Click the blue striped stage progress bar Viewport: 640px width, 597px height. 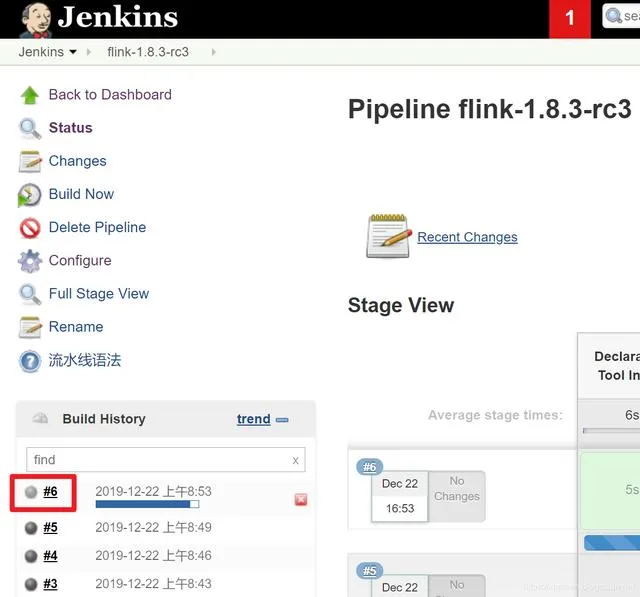point(612,543)
